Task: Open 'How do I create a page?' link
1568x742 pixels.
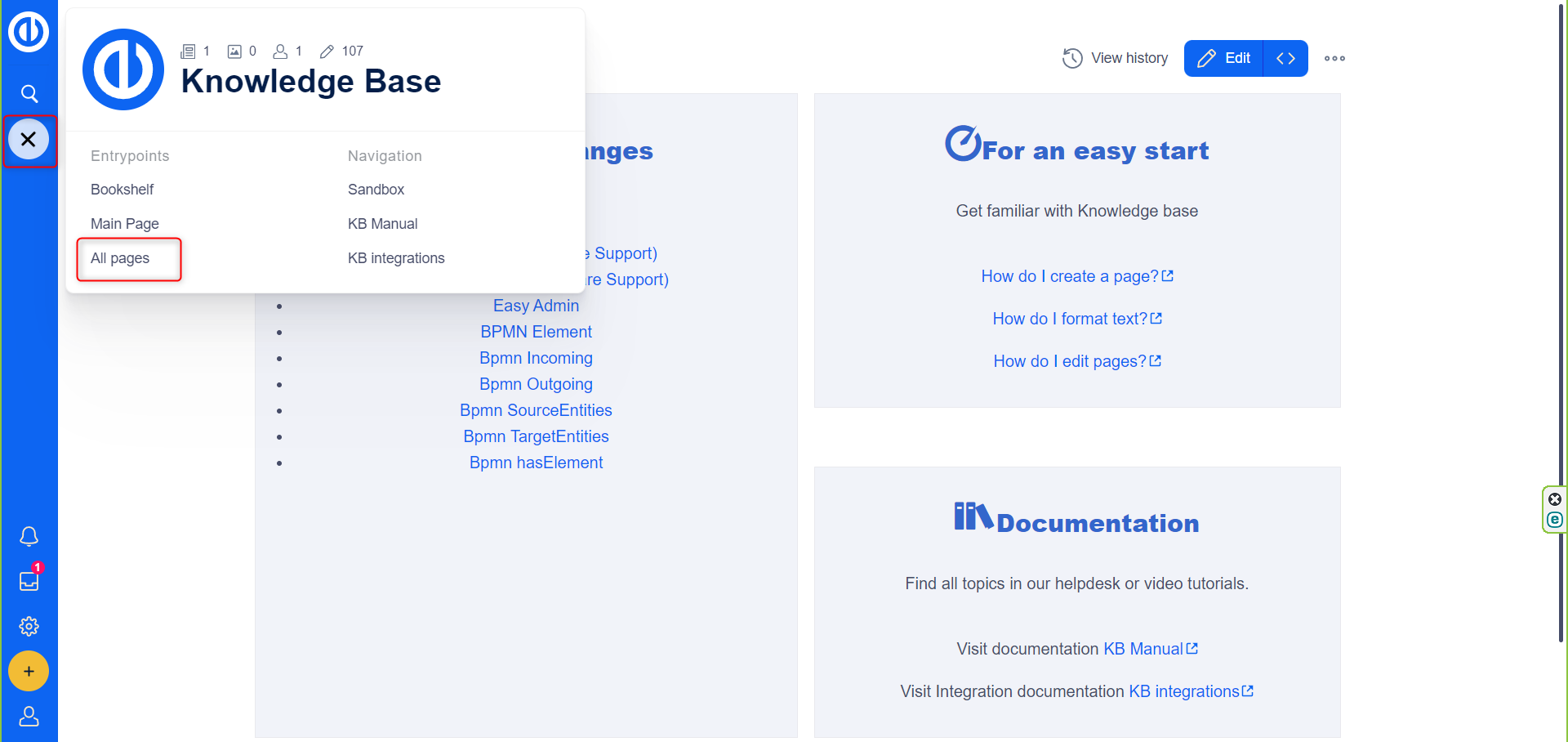Action: coord(1070,276)
